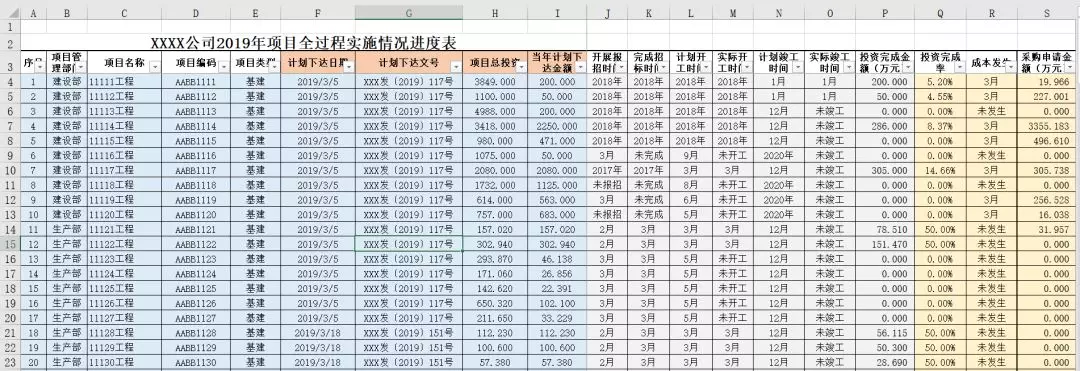Select cell 56.115
Screen dimensions: 1080x371
point(885,333)
